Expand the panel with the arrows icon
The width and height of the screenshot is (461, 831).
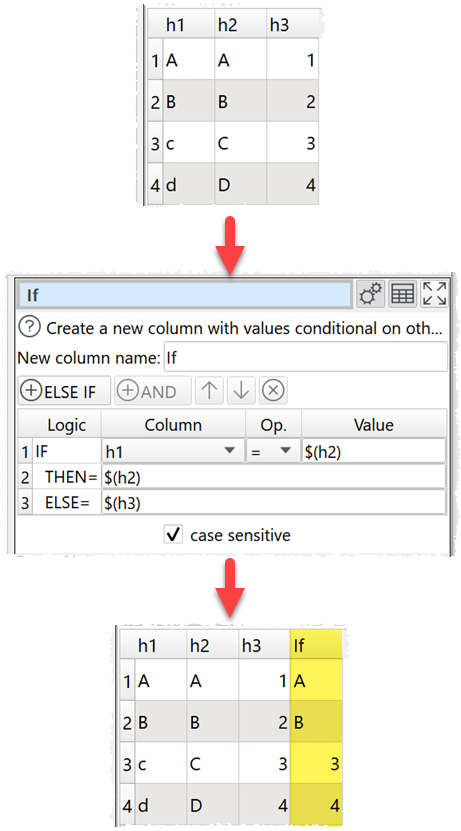pyautogui.click(x=434, y=294)
